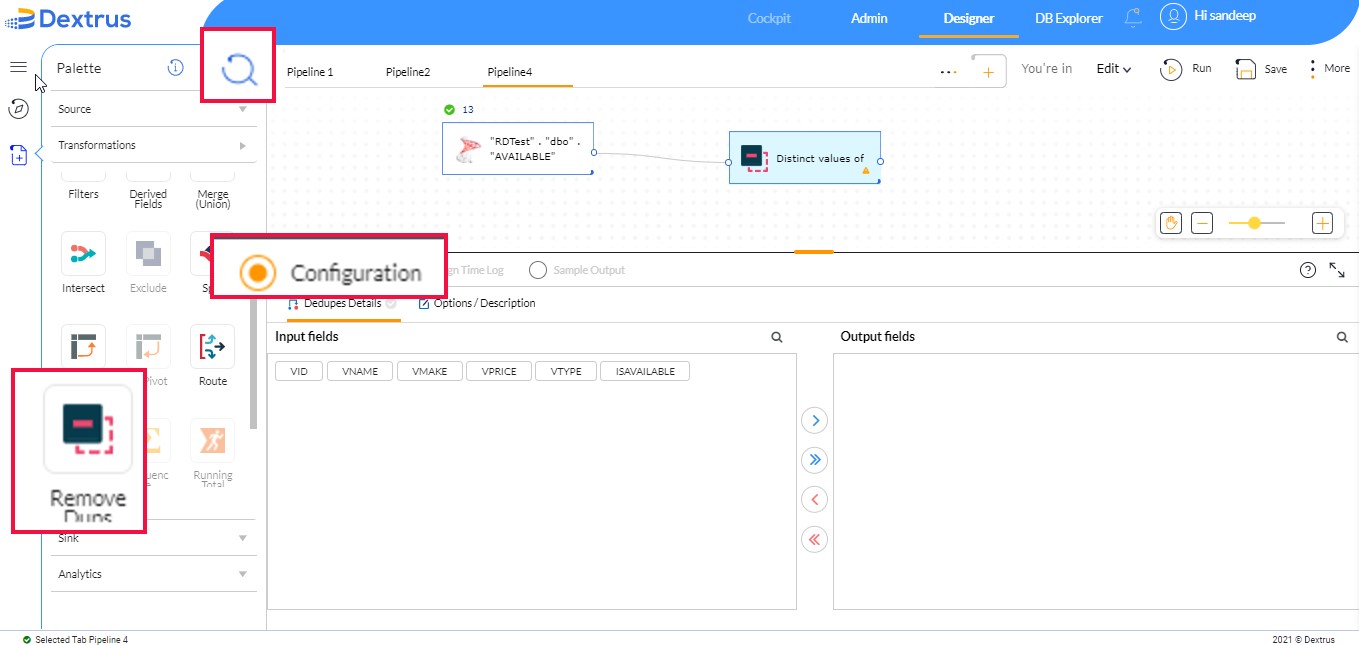Select the VID input field chip
Viewport: 1359px width, 645px height.
pos(299,371)
